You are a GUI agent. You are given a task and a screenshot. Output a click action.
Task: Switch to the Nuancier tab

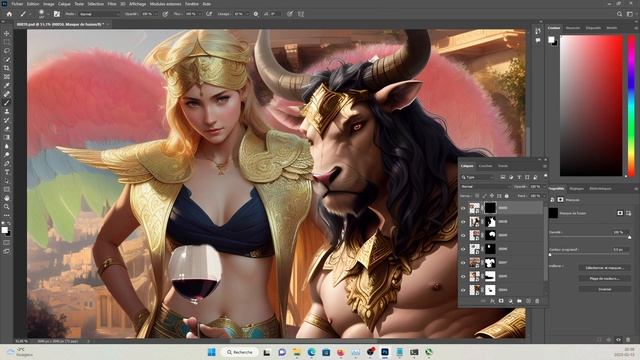[573, 28]
